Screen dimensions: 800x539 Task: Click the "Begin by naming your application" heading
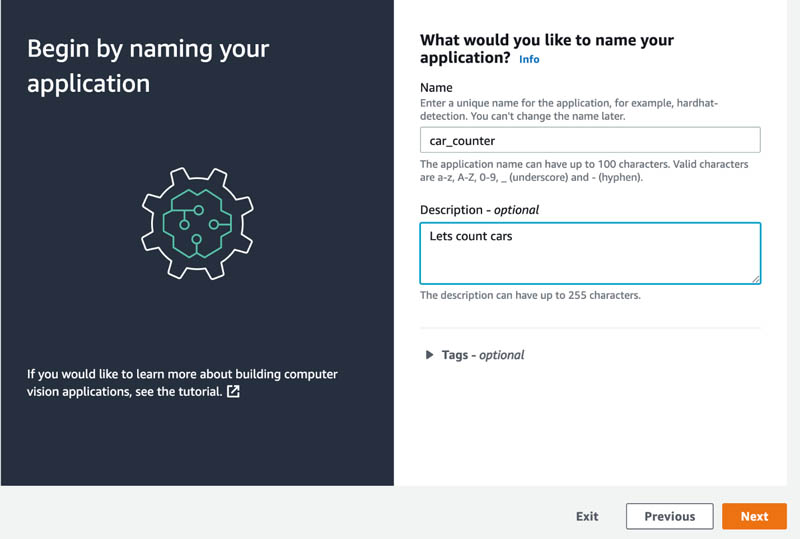coord(148,66)
